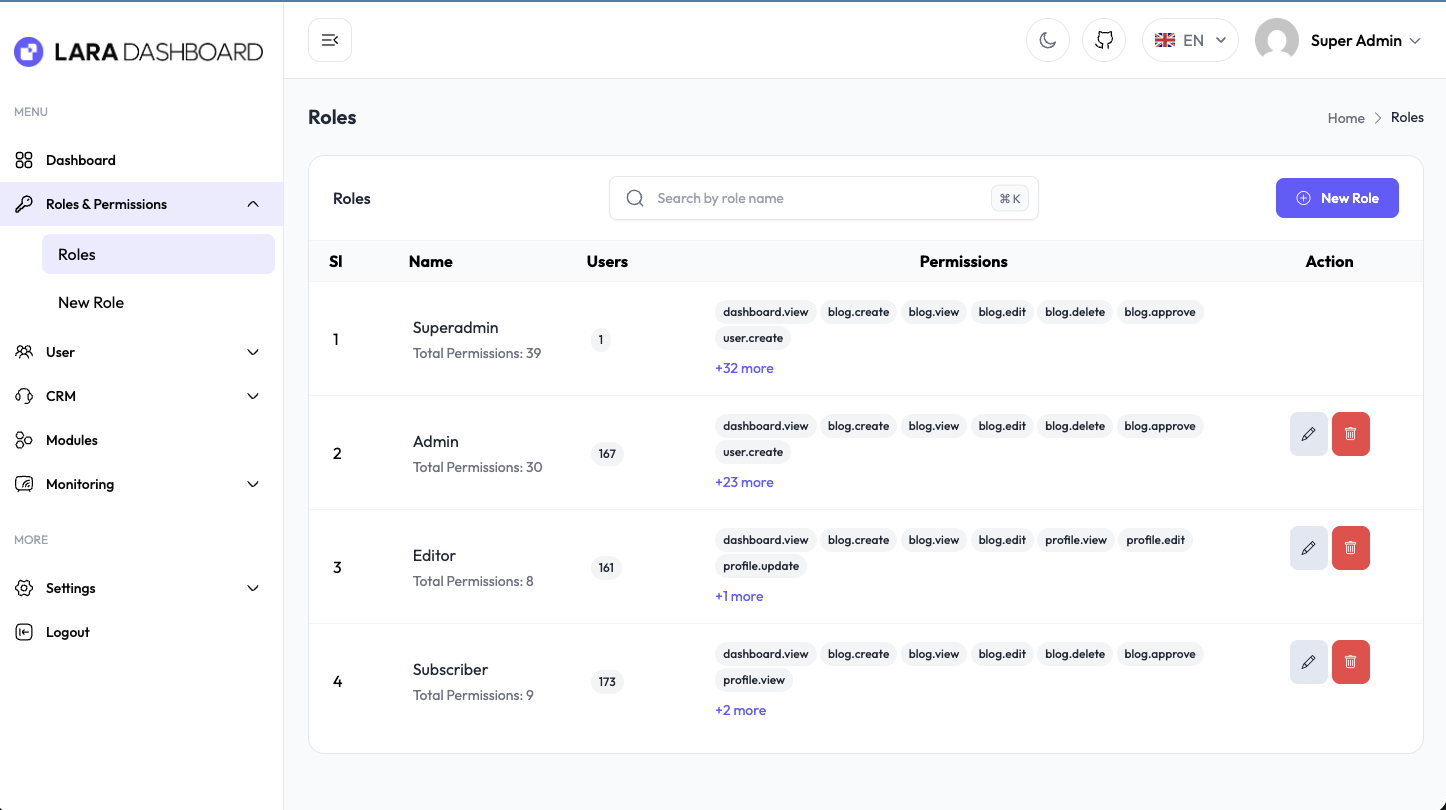Delete the Editor role with trash icon

click(1350, 548)
